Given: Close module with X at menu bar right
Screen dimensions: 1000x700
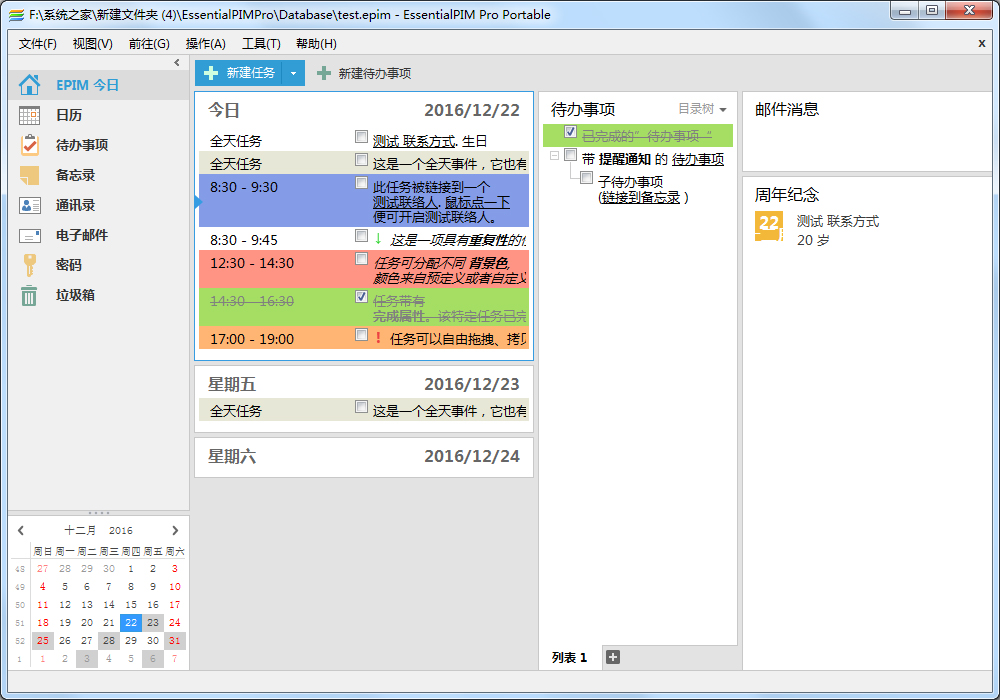Looking at the screenshot, I should pyautogui.click(x=982, y=43).
